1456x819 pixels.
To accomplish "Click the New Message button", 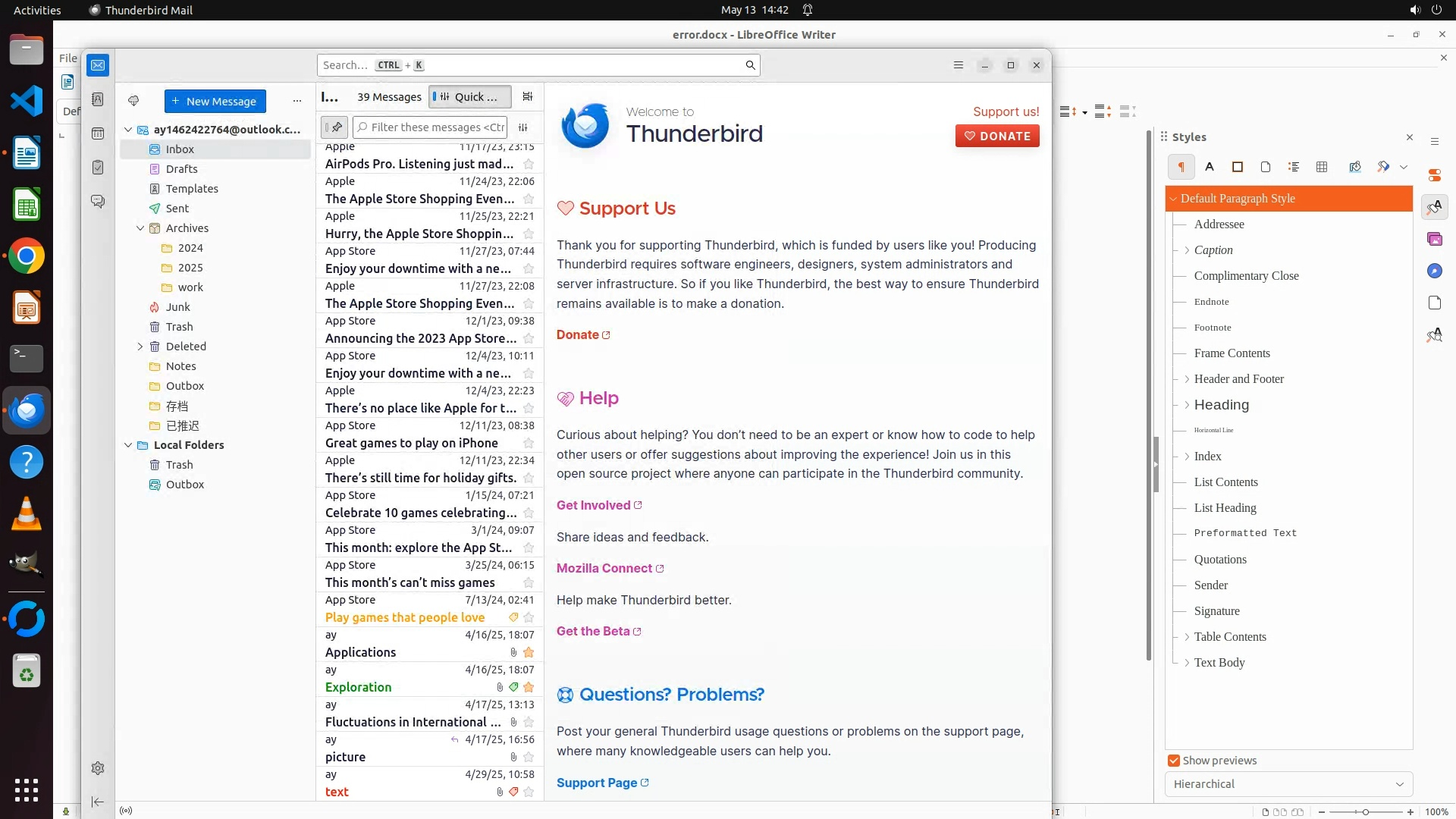I will pyautogui.click(x=215, y=101).
